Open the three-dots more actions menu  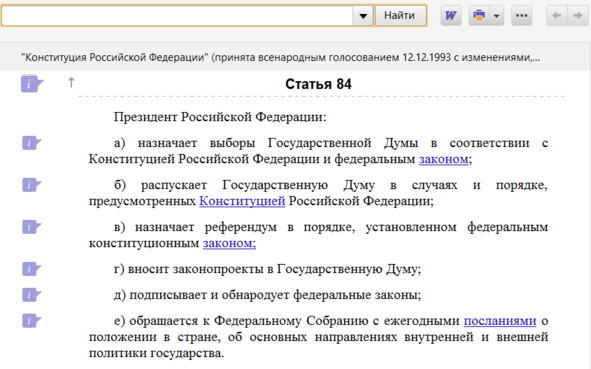coord(522,15)
